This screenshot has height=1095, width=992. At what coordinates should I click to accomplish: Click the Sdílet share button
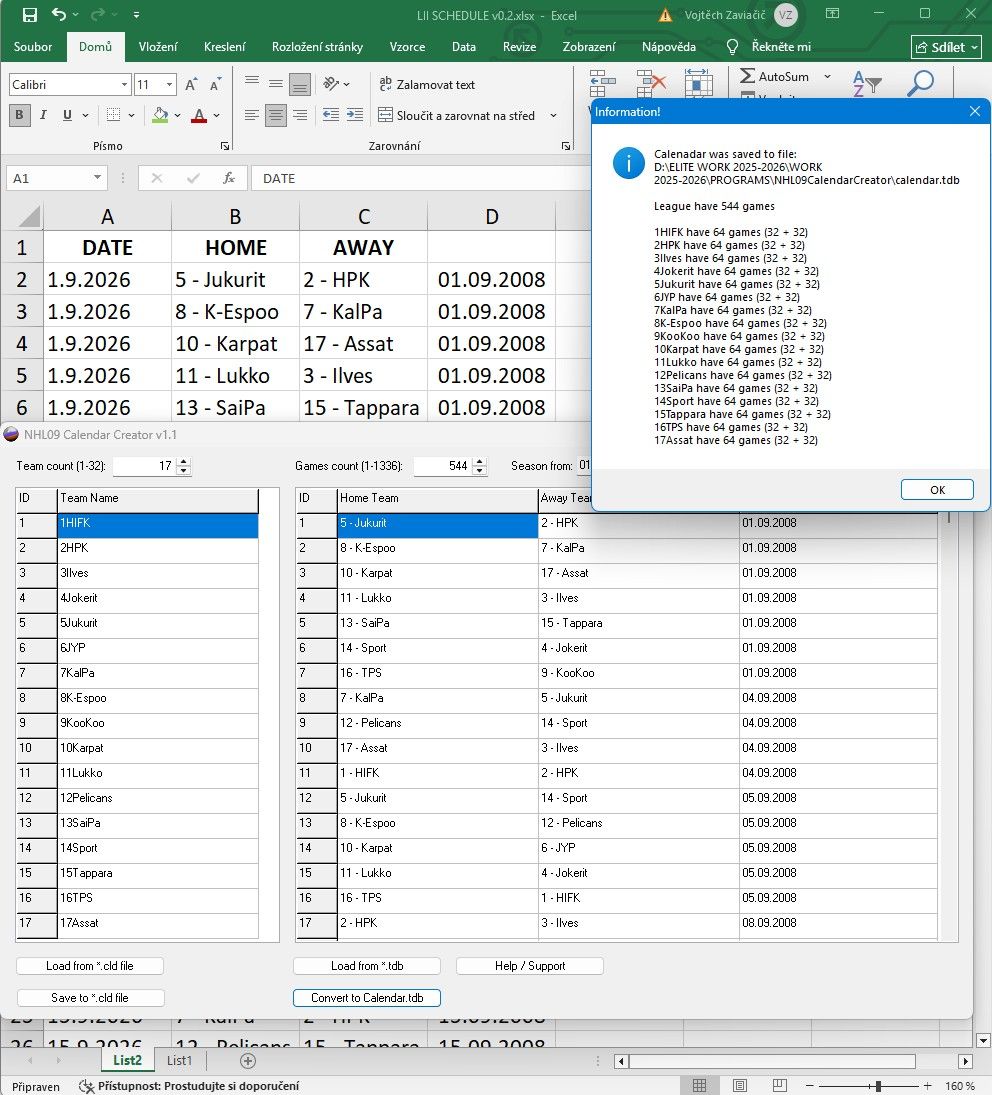click(x=947, y=47)
